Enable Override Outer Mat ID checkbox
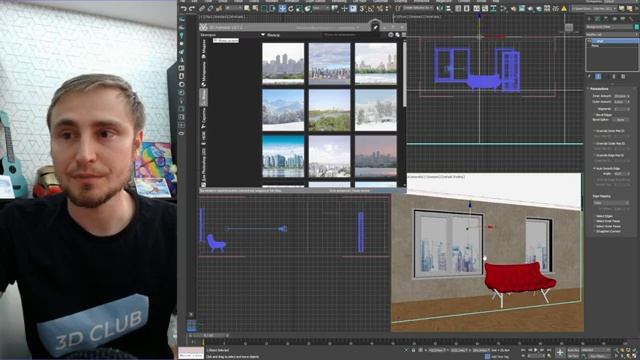Viewport: 640px width, 360px height. click(x=594, y=144)
